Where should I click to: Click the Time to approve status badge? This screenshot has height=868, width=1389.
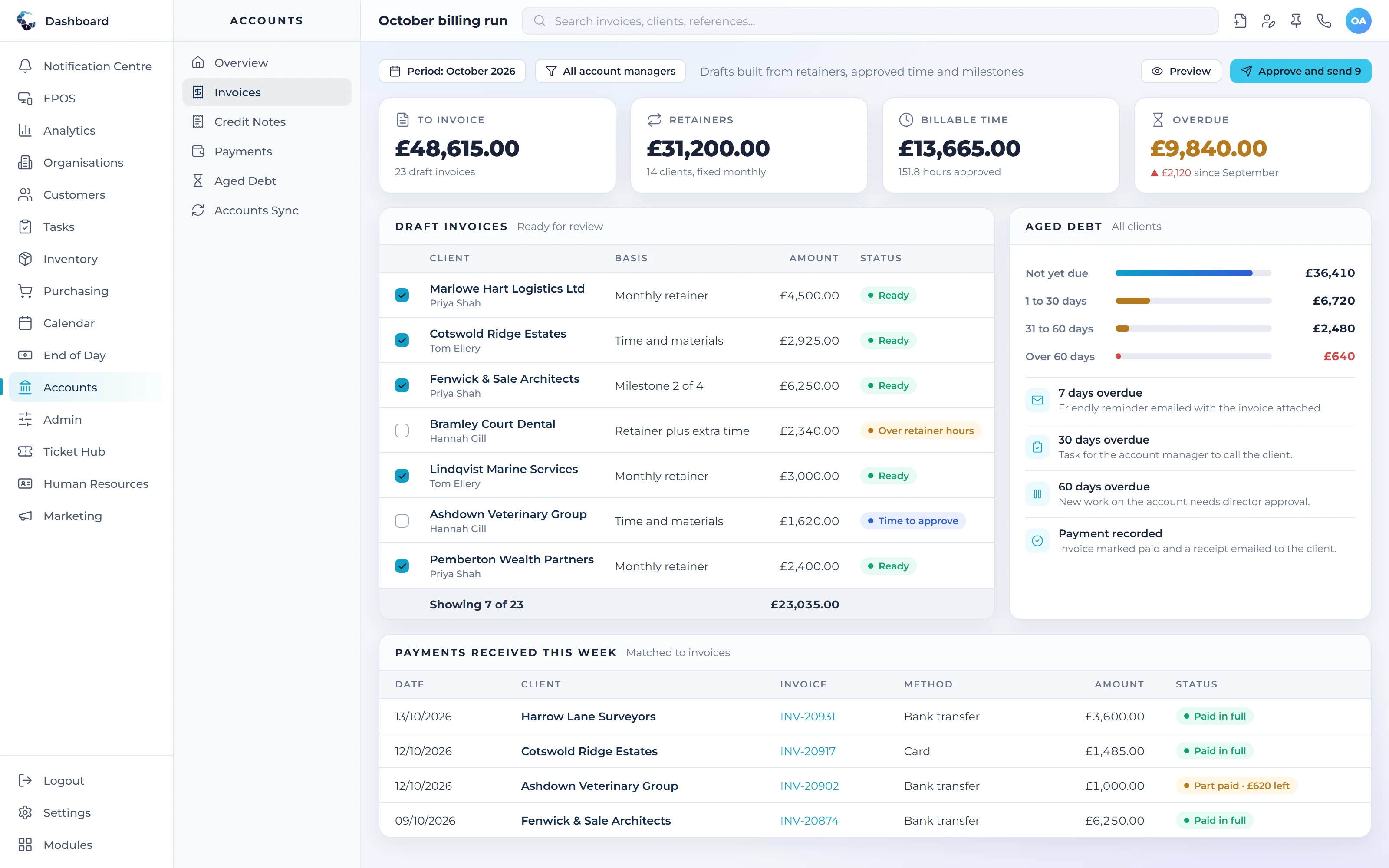pos(912,521)
